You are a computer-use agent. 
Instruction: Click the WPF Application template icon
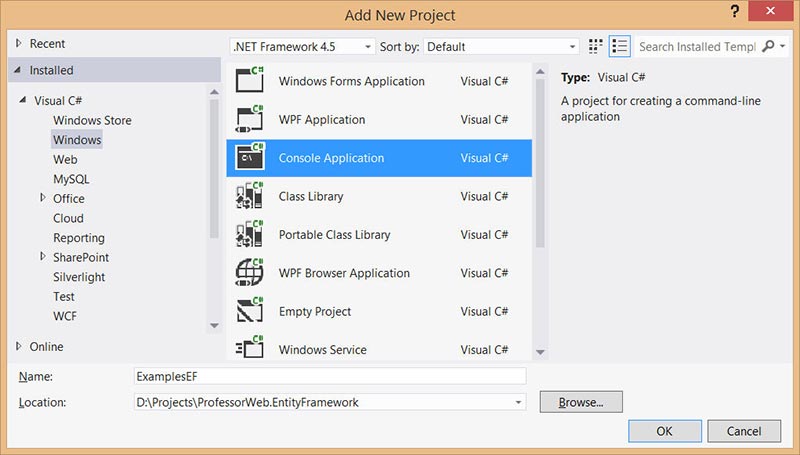(x=249, y=120)
